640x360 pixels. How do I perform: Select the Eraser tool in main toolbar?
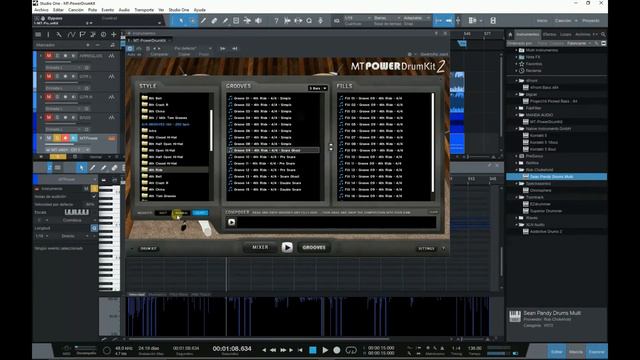coord(214,20)
